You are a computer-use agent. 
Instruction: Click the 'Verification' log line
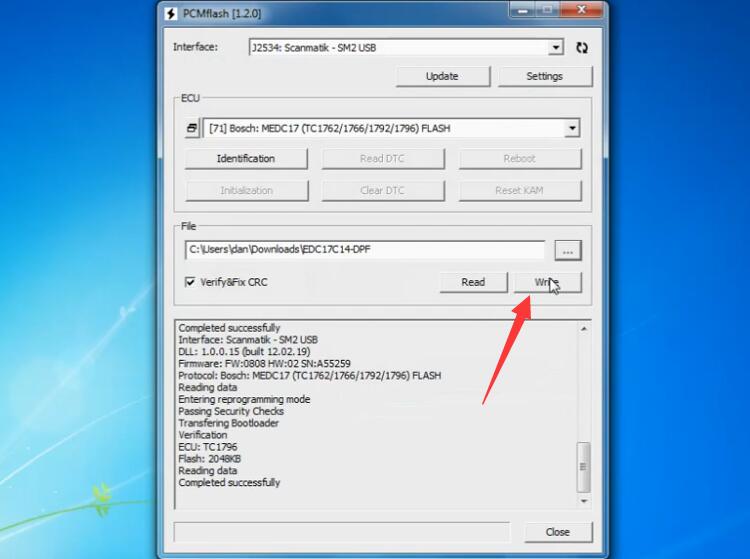pyautogui.click(x=203, y=435)
